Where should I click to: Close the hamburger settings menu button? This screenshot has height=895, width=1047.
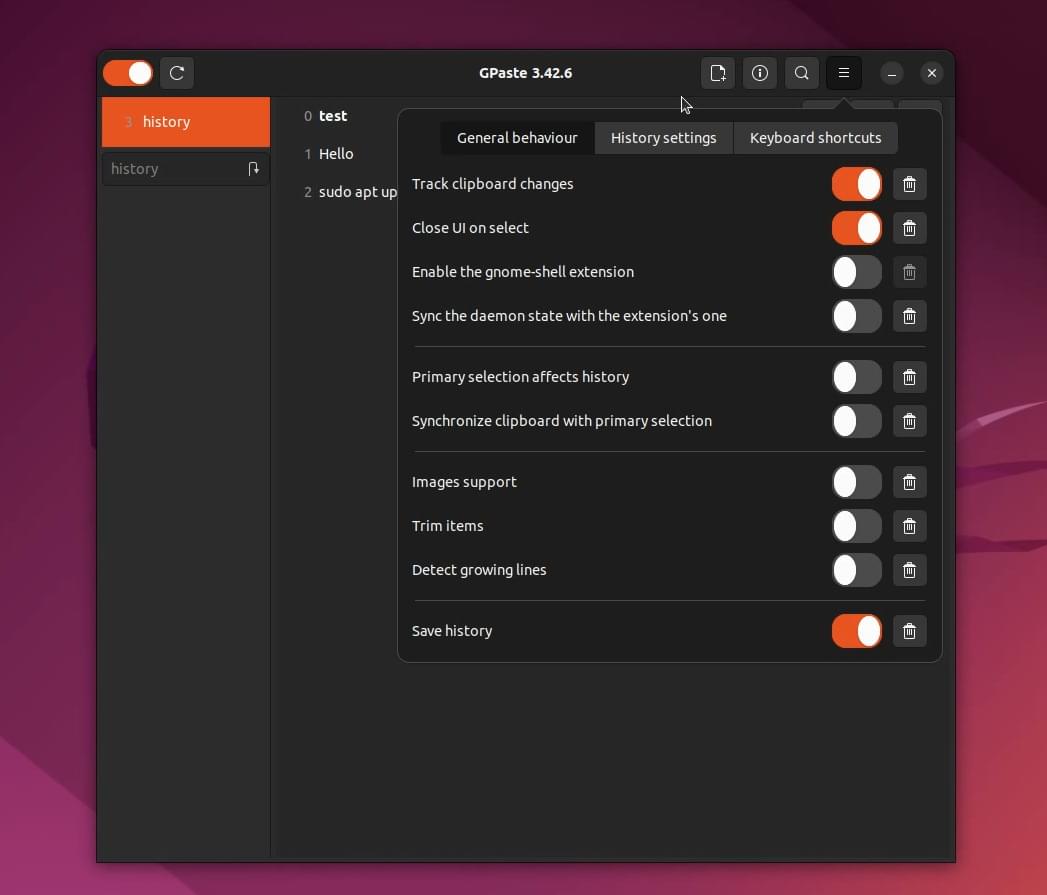[x=844, y=73]
